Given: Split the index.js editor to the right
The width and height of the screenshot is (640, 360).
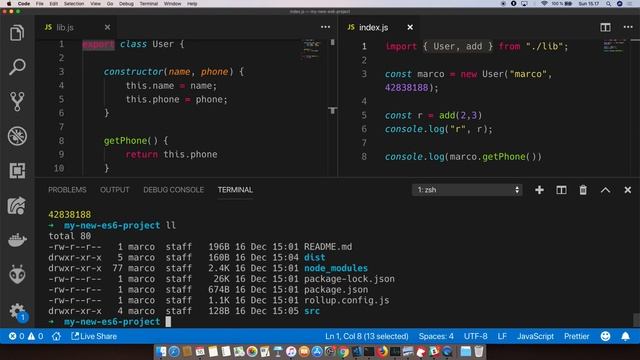Looking at the screenshot, I should 605,27.
